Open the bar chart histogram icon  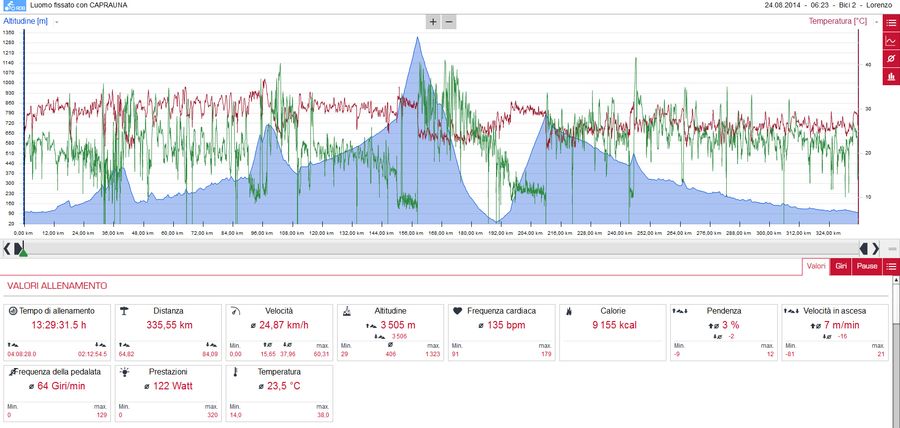(x=891, y=76)
